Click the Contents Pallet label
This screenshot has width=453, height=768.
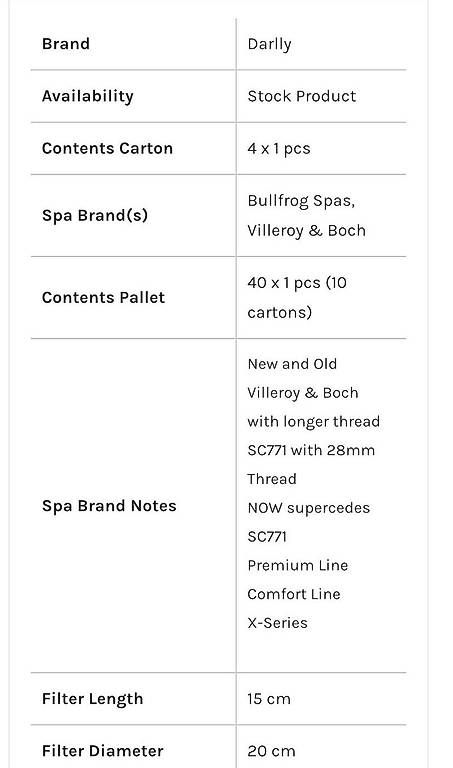(x=103, y=297)
